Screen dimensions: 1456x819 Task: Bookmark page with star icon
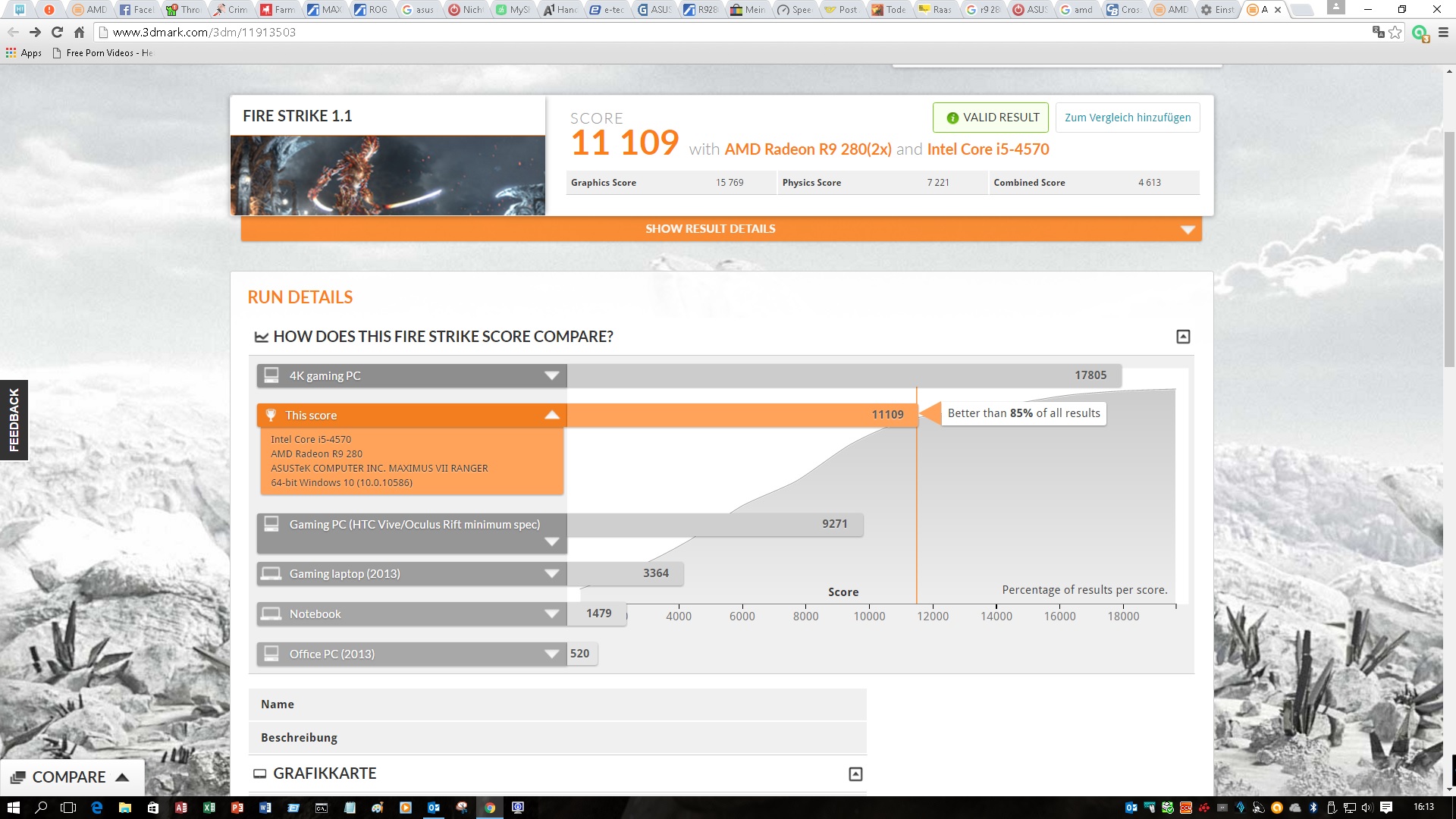[x=1395, y=32]
